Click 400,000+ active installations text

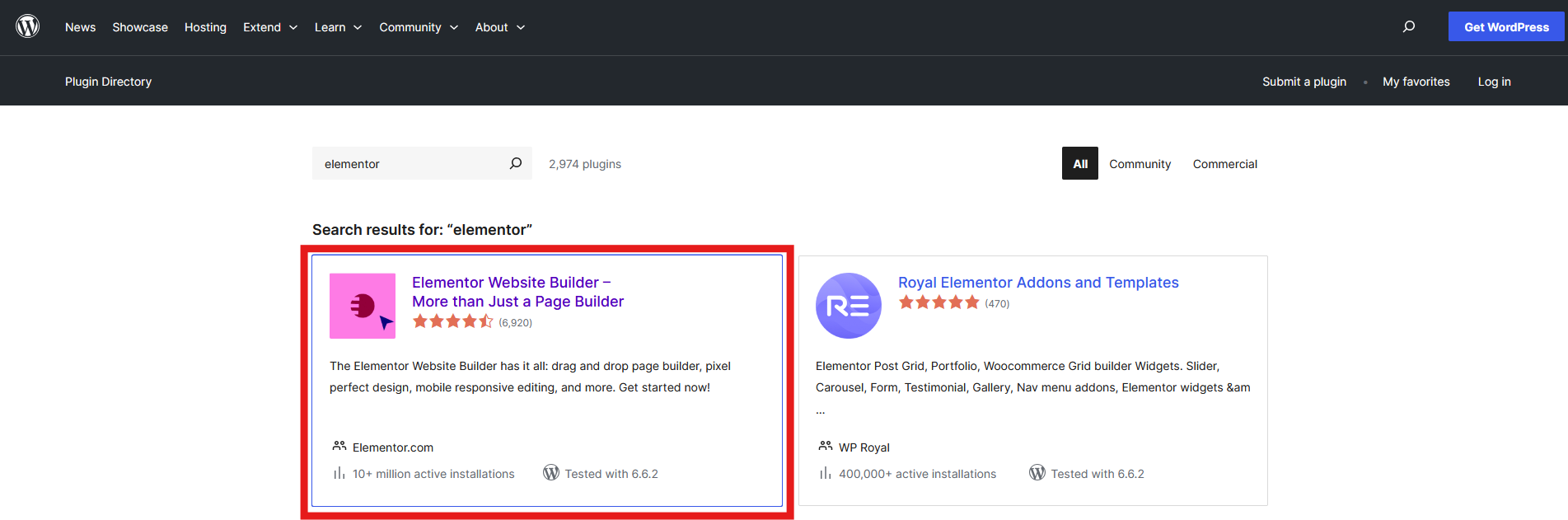[x=917, y=474]
